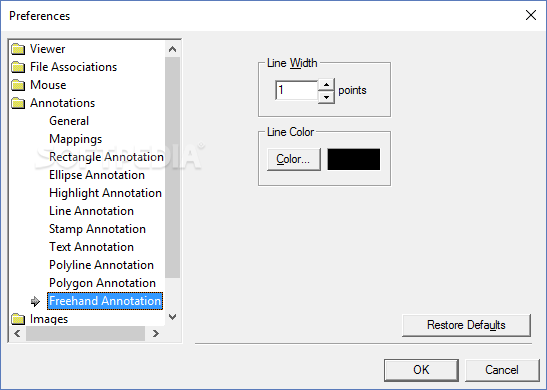Open the Images preferences category
Image resolution: width=547 pixels, height=390 pixels.
click(x=49, y=319)
